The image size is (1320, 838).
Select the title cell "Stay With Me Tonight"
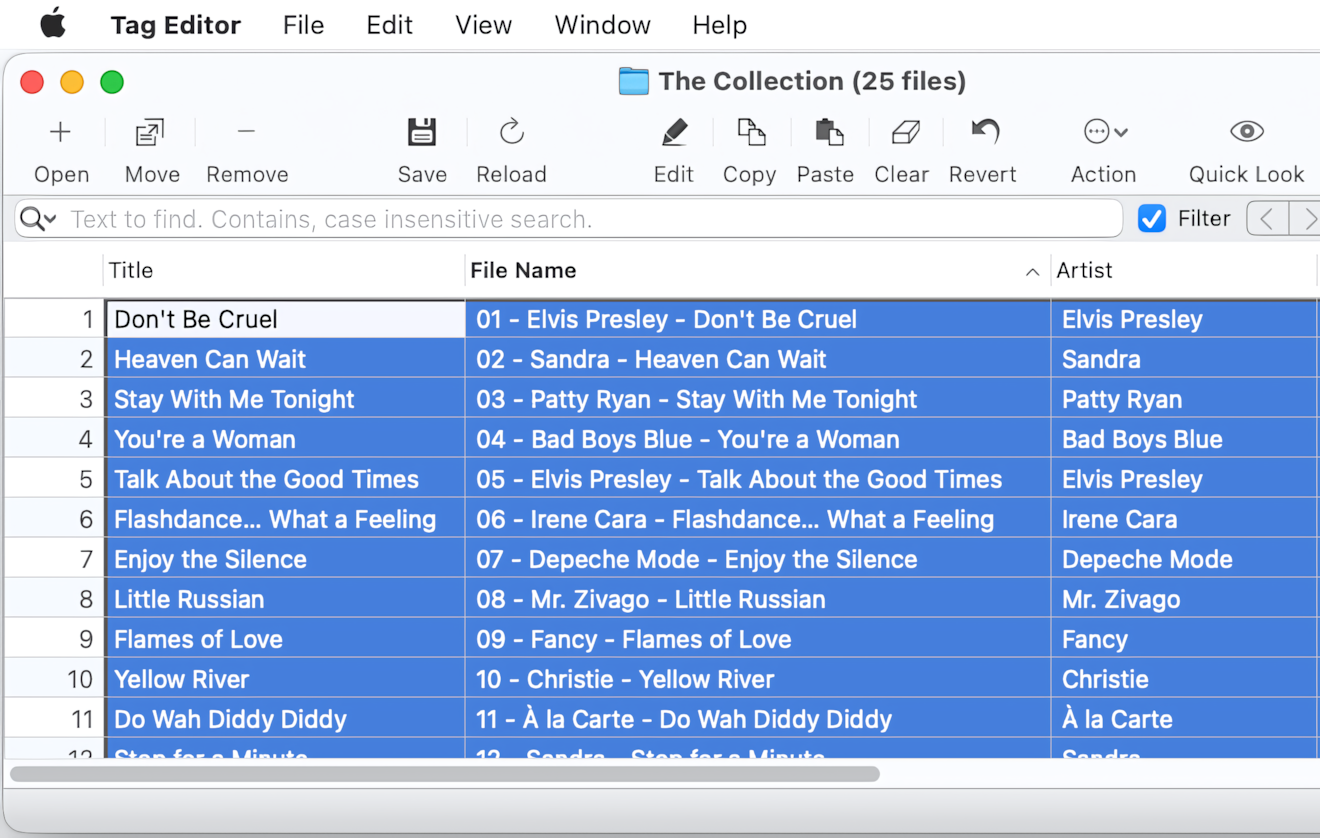tap(285, 399)
